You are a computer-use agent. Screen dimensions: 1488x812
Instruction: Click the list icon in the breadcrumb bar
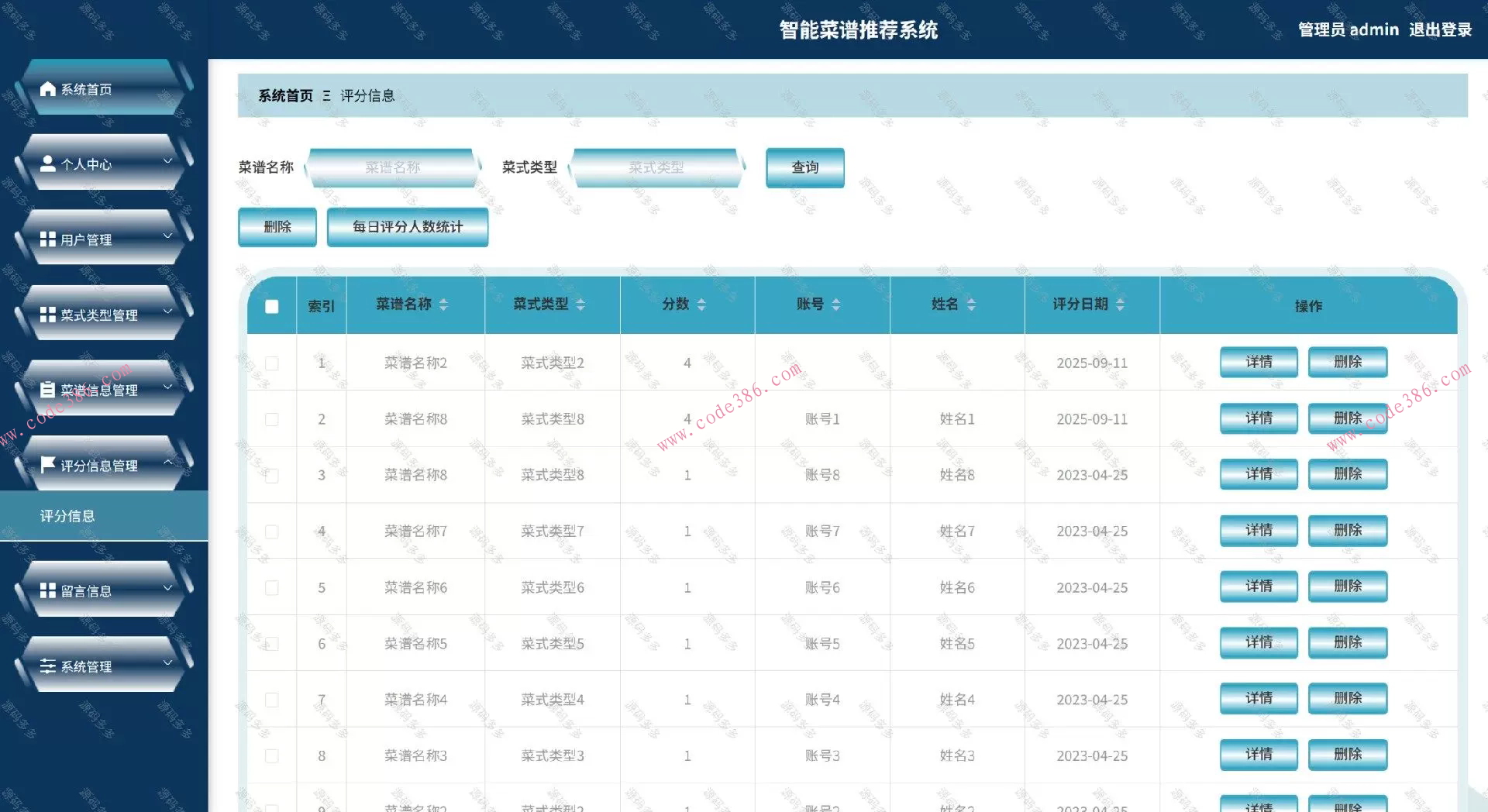click(327, 95)
